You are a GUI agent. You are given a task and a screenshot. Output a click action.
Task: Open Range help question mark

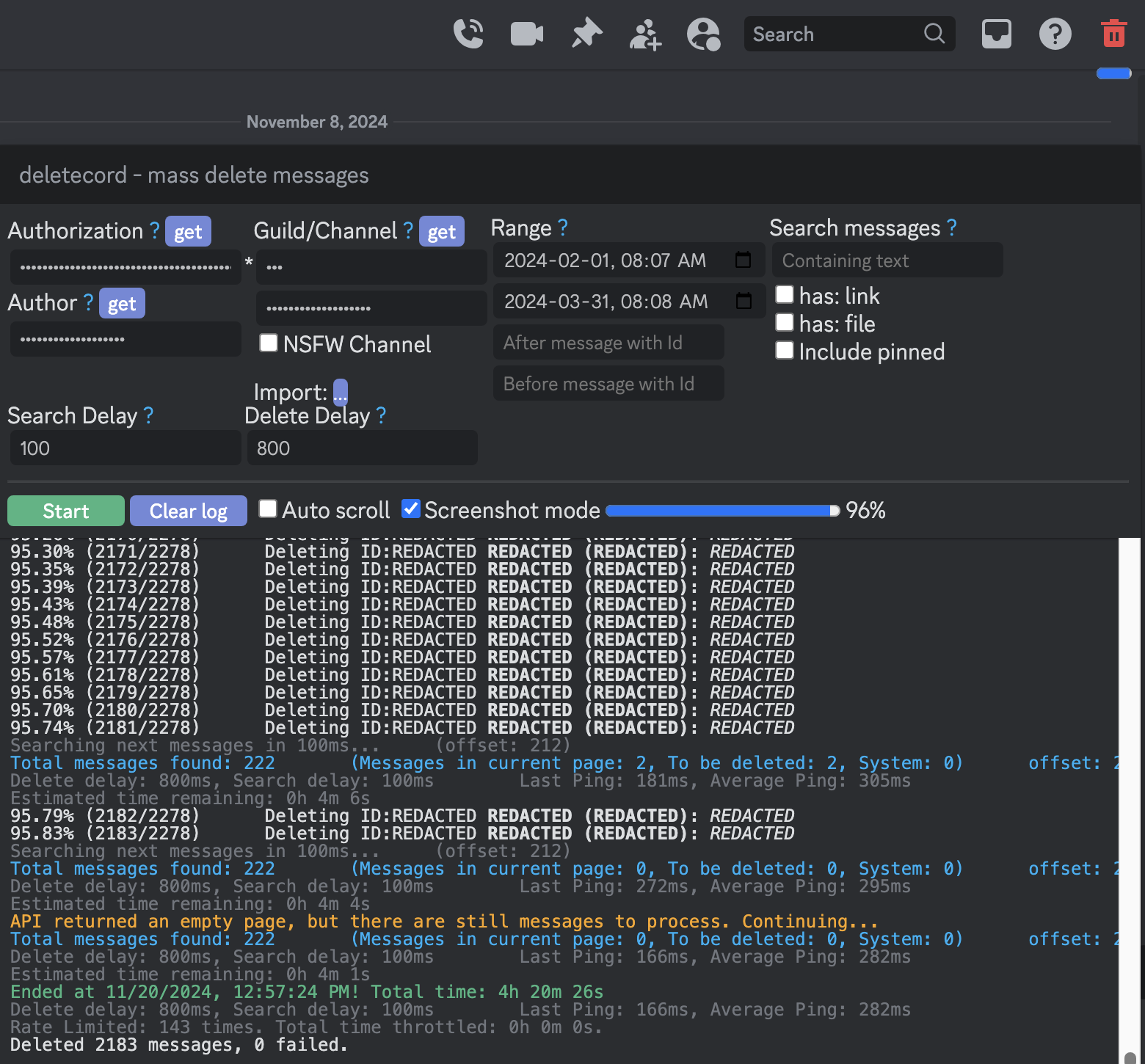click(562, 227)
